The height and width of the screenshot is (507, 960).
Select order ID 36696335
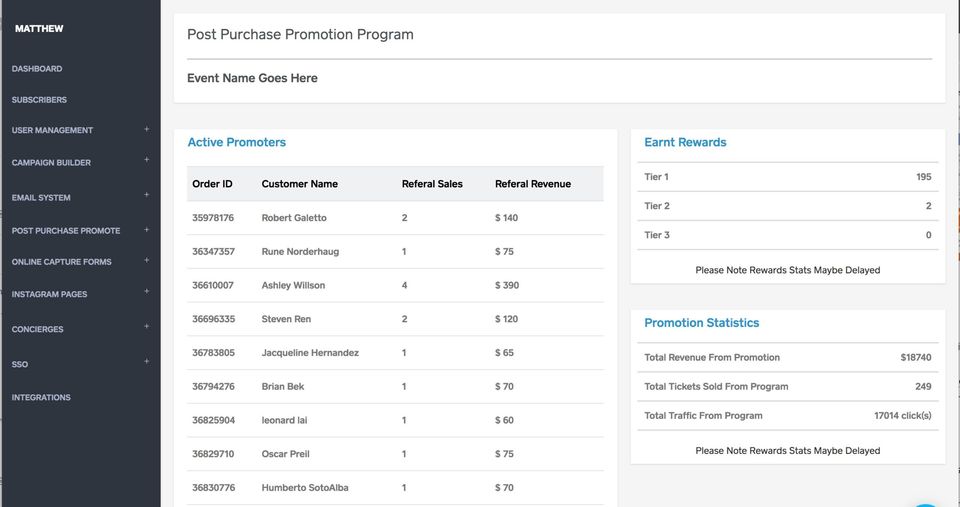coord(213,318)
